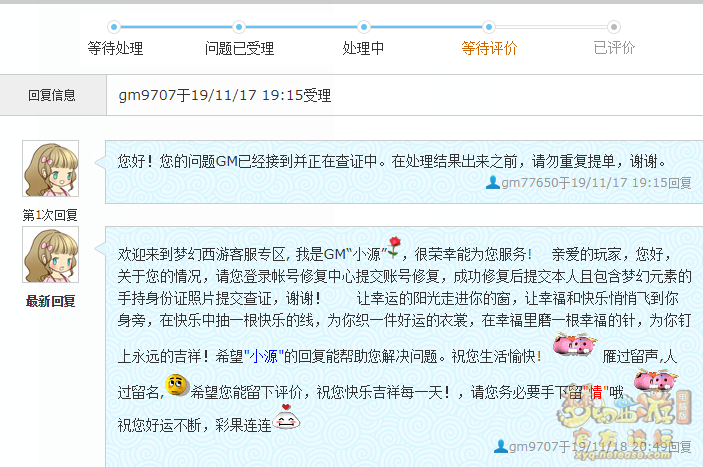Click the user icon beside gm77650
This screenshot has height=467, width=703.
pos(493,182)
